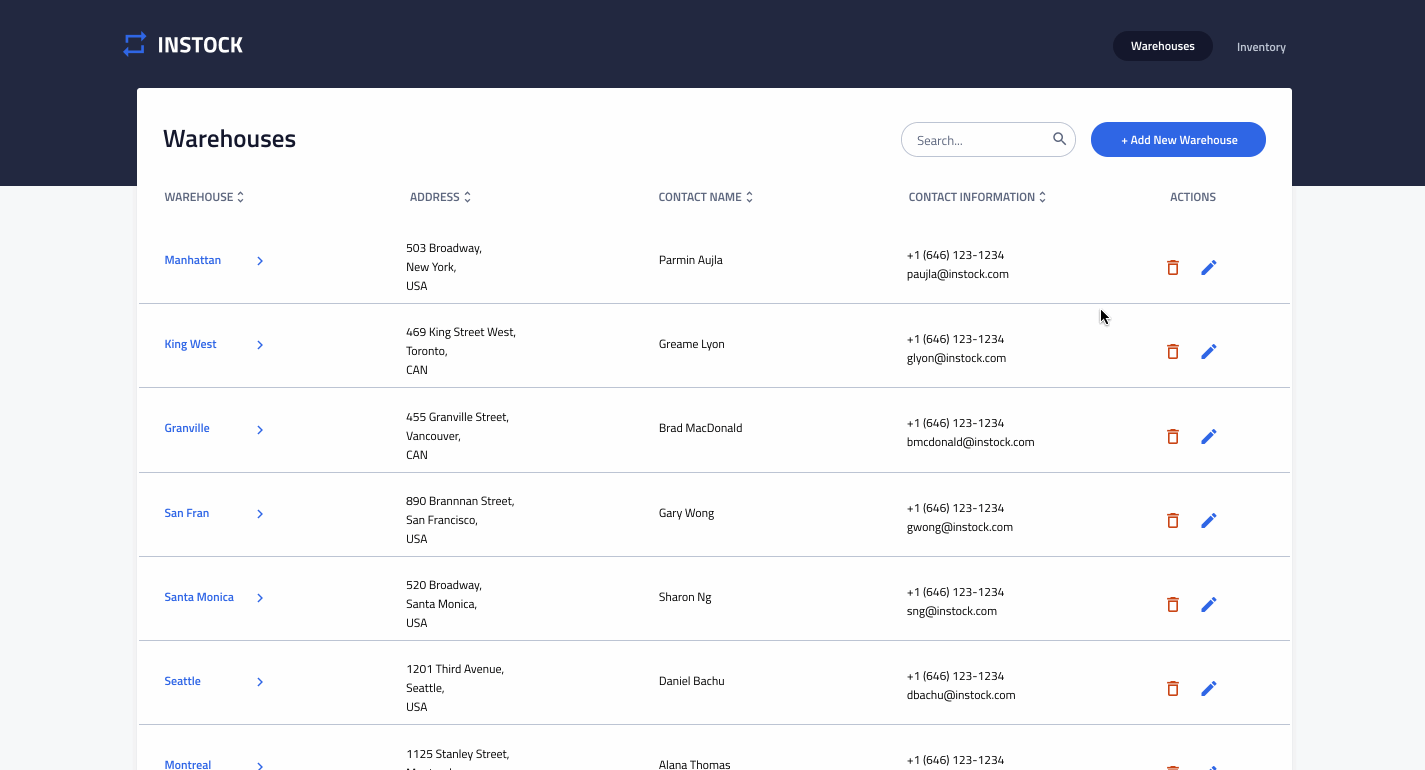Open the Manhattan warehouse link

coord(193,260)
